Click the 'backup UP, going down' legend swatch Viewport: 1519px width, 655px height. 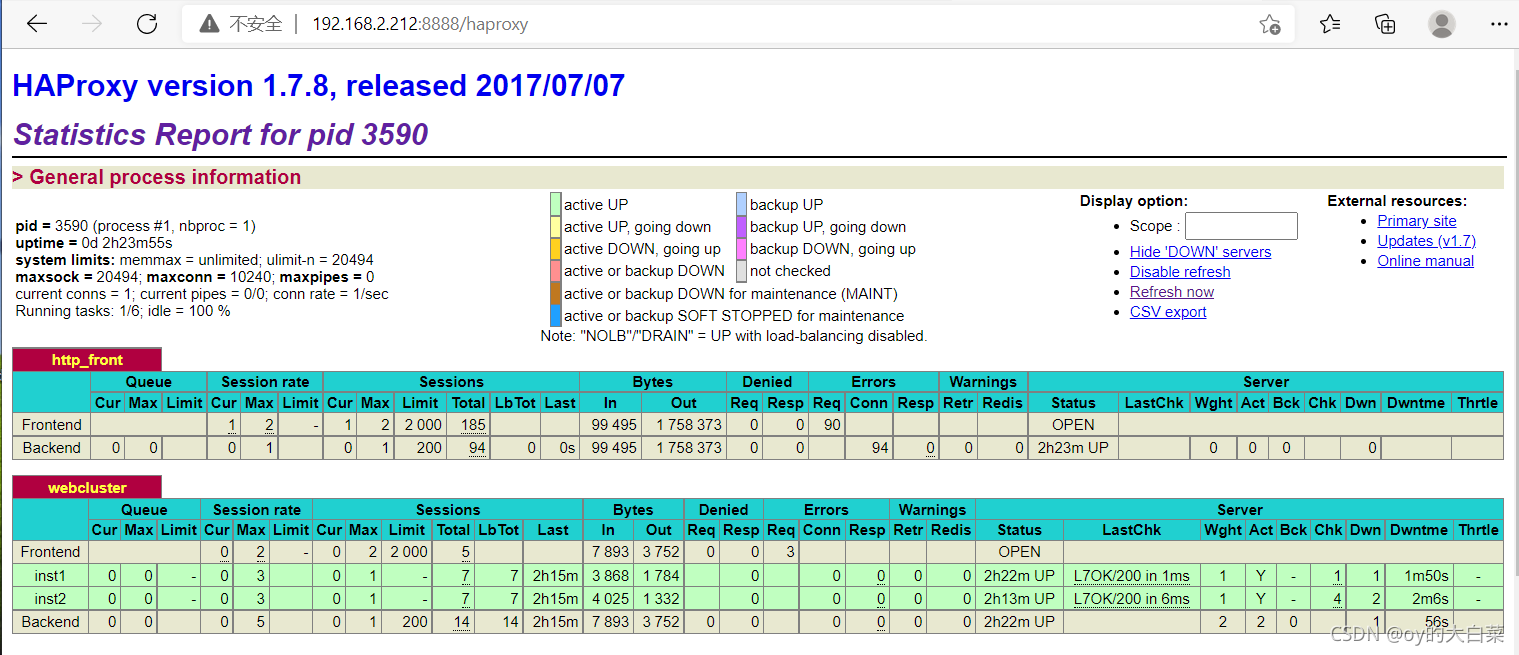click(x=741, y=227)
